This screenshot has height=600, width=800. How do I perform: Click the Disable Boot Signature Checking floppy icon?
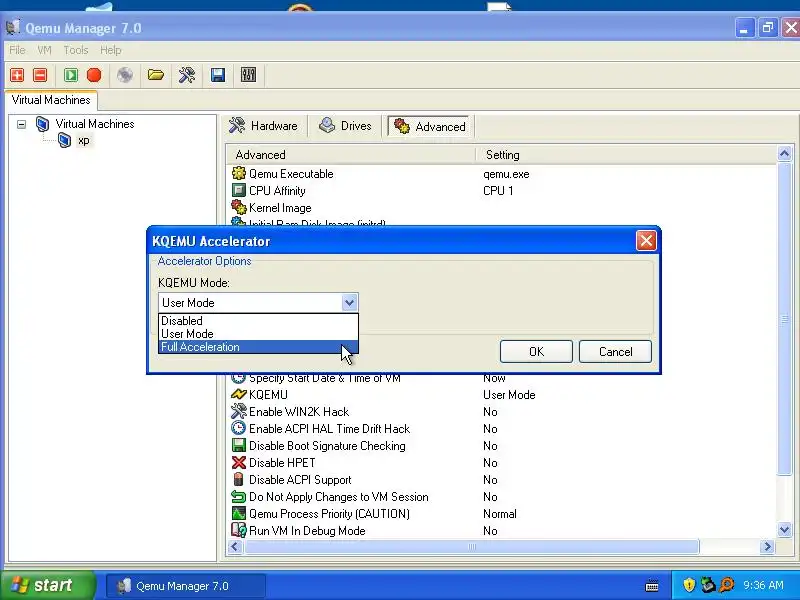click(238, 445)
